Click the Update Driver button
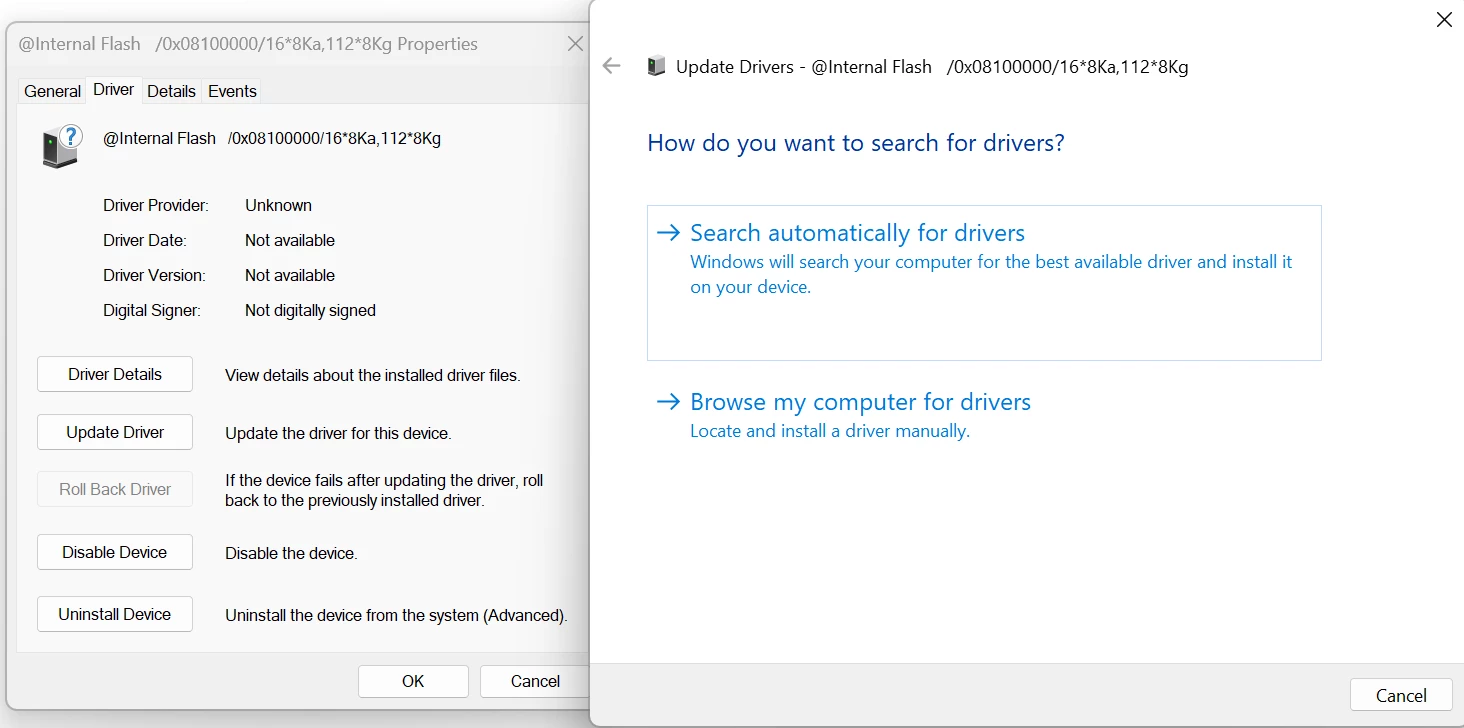 click(x=115, y=432)
